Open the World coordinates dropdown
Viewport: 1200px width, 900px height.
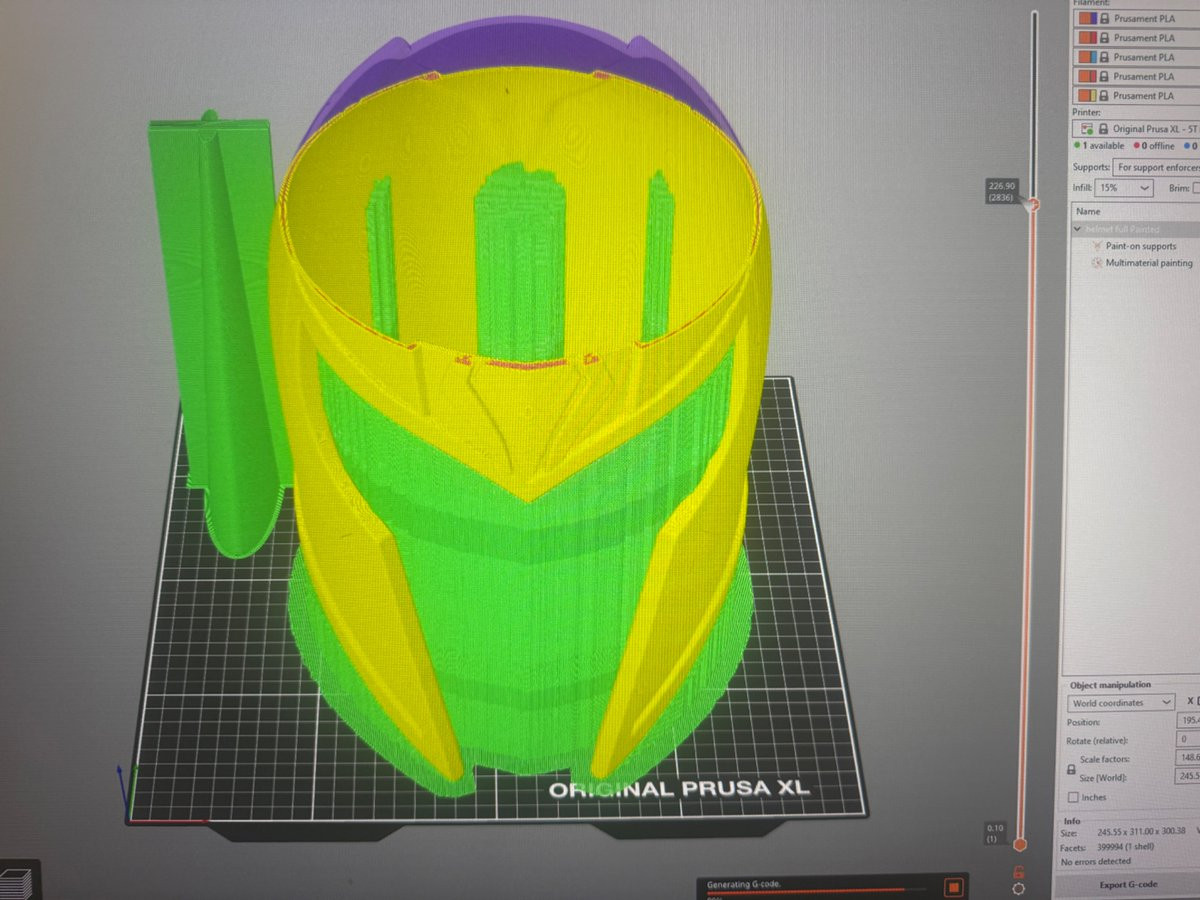[1121, 703]
